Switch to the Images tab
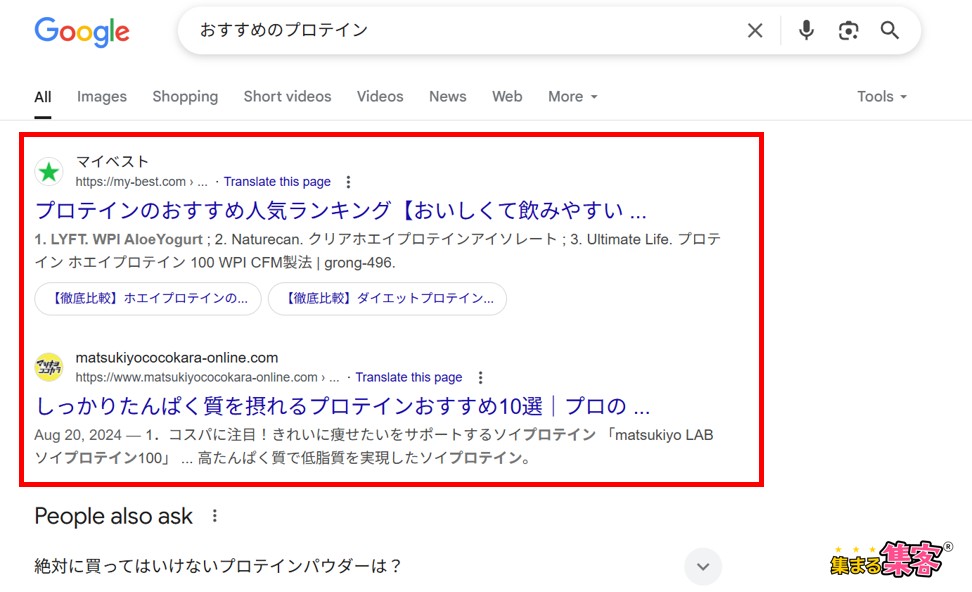The height and width of the screenshot is (592, 972). (x=102, y=97)
